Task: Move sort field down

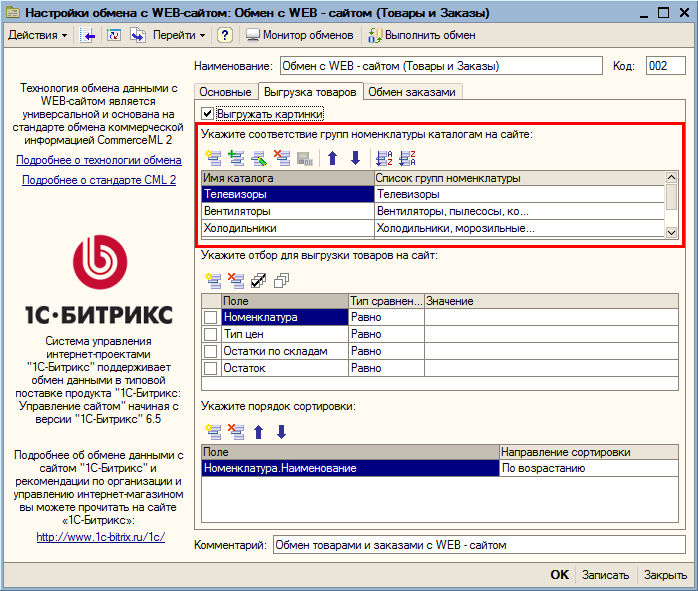Action: [x=281, y=432]
